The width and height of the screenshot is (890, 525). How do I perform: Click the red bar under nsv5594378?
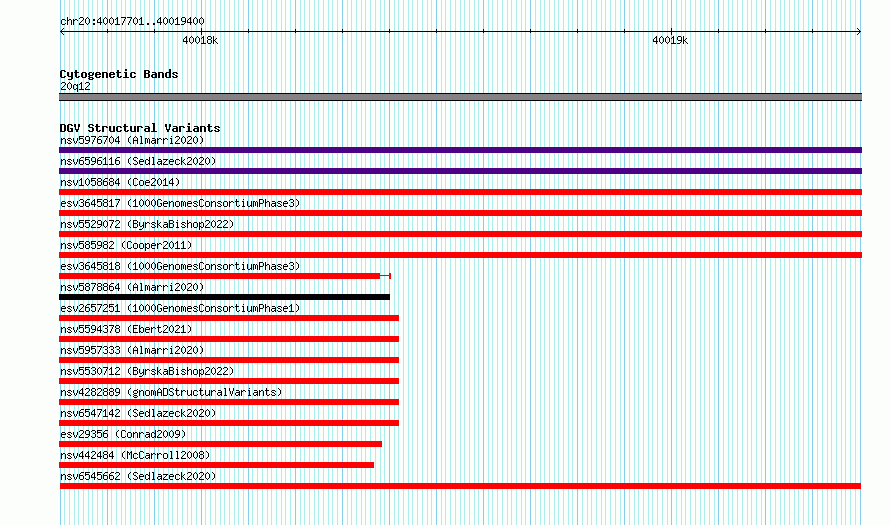(x=229, y=339)
